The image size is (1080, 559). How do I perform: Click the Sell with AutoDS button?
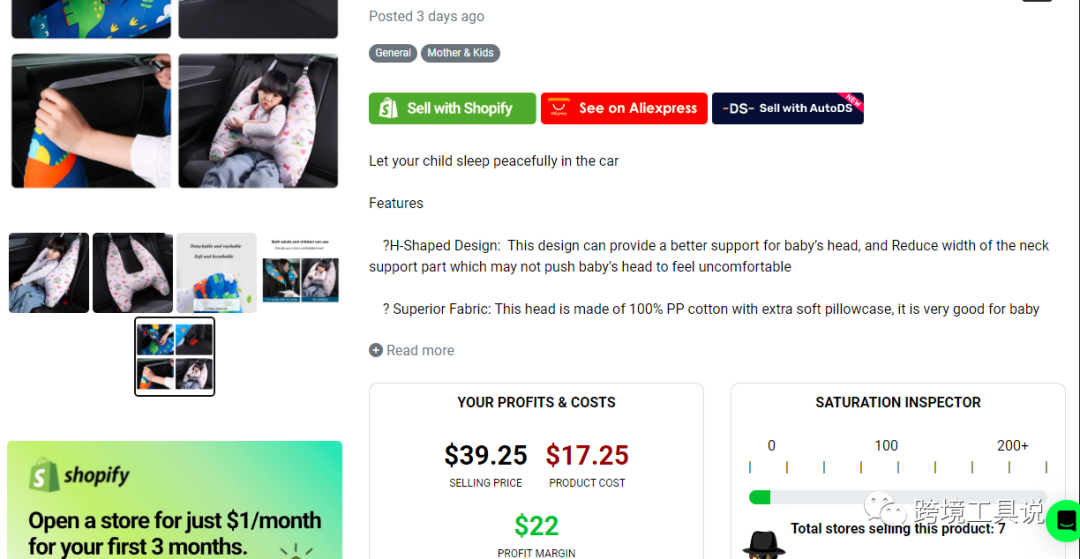787,108
